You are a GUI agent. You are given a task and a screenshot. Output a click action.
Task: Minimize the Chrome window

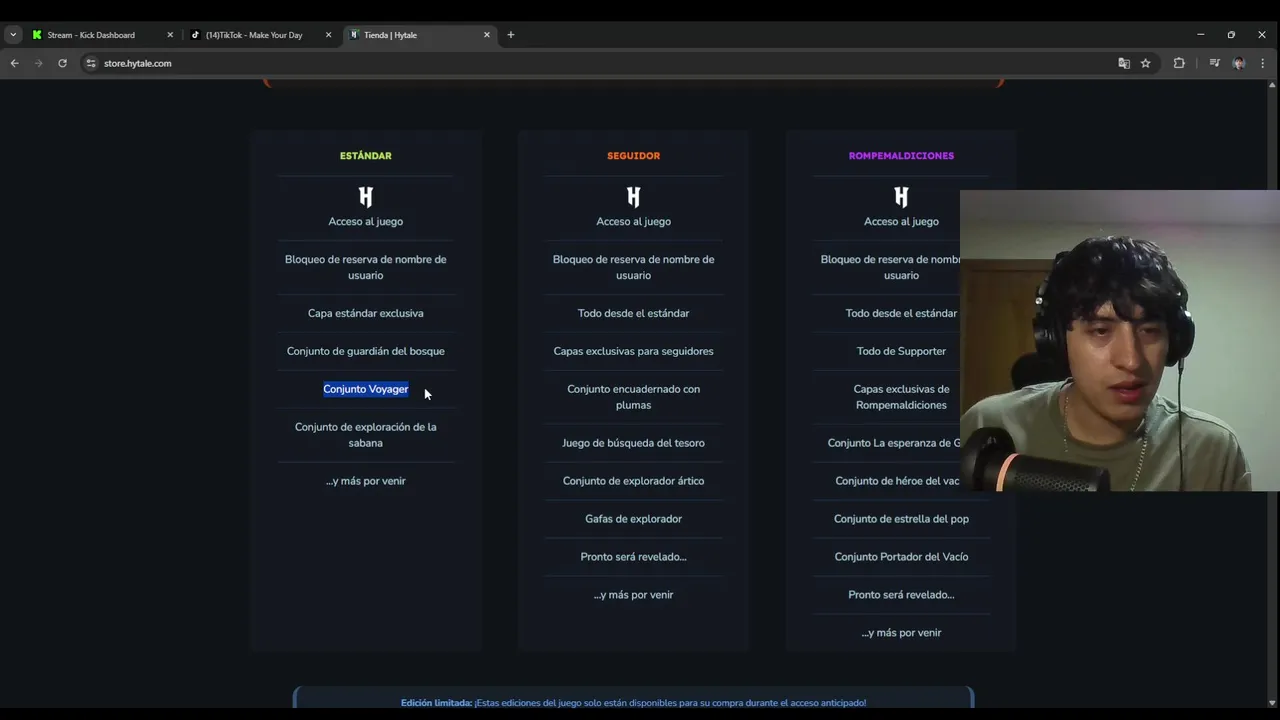point(1200,35)
